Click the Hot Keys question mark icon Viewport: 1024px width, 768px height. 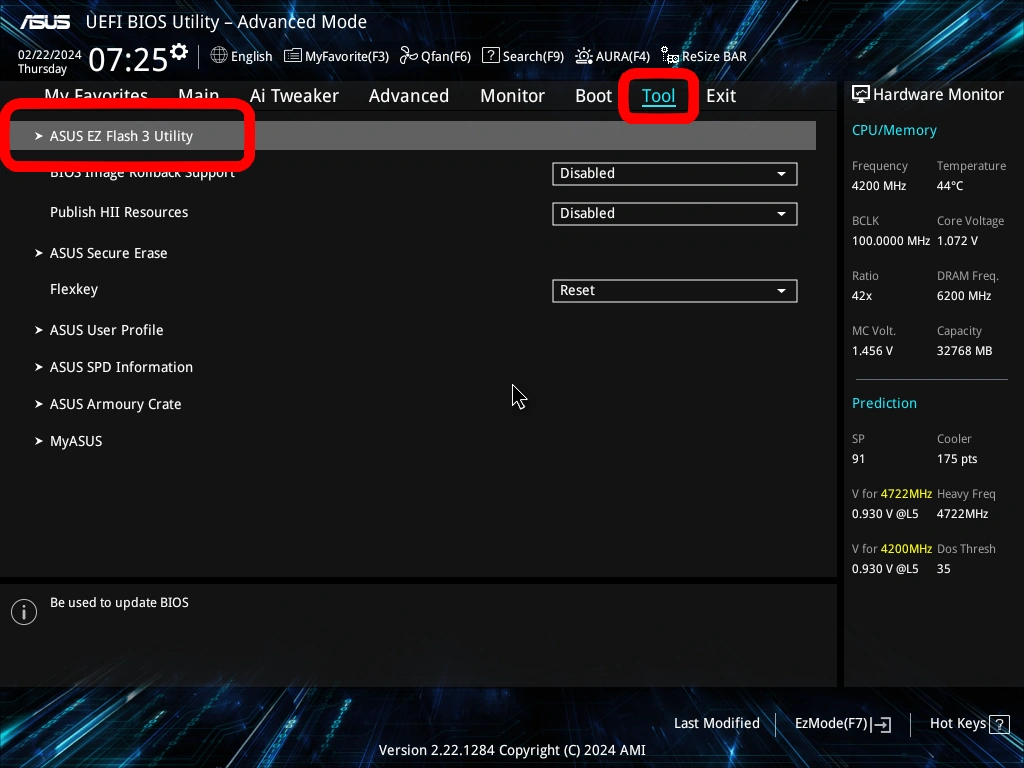pyautogui.click(x=999, y=724)
